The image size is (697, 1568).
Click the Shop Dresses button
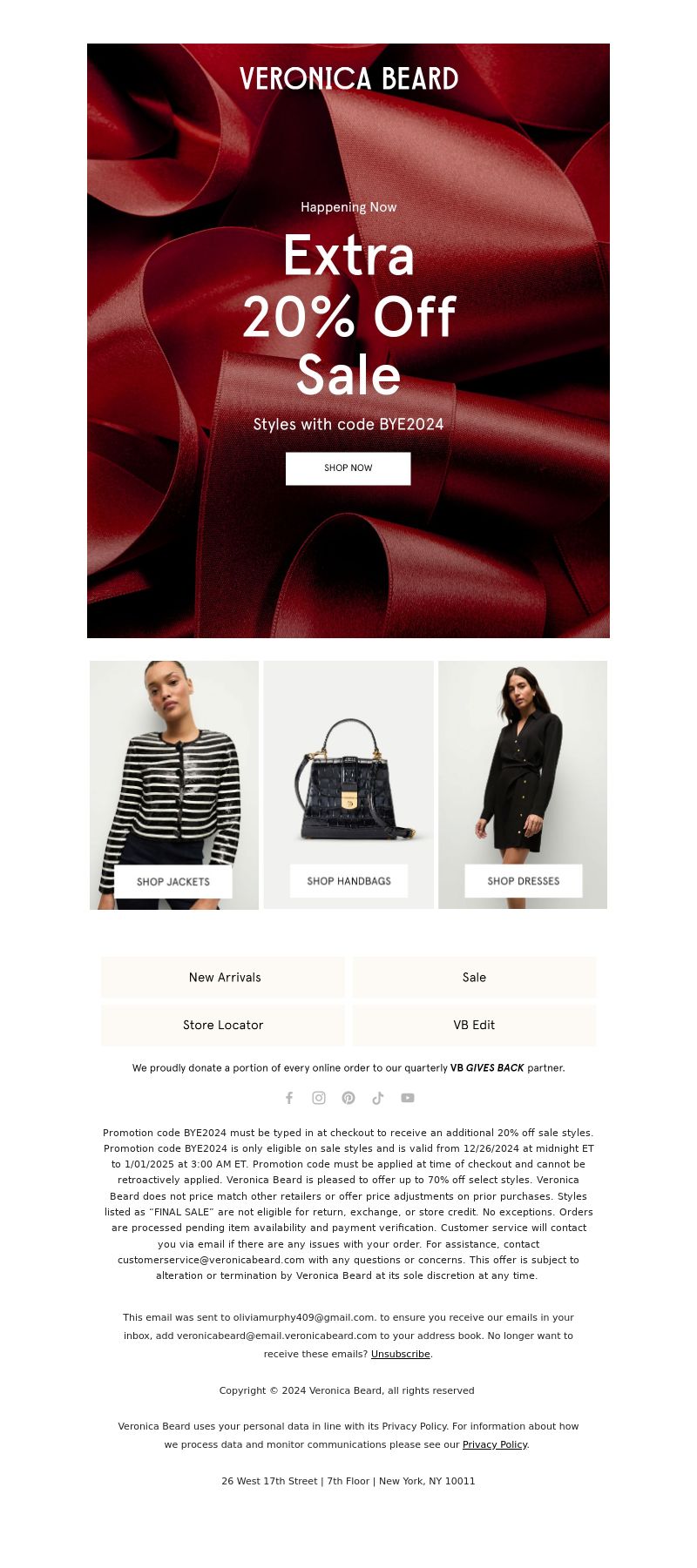point(524,881)
